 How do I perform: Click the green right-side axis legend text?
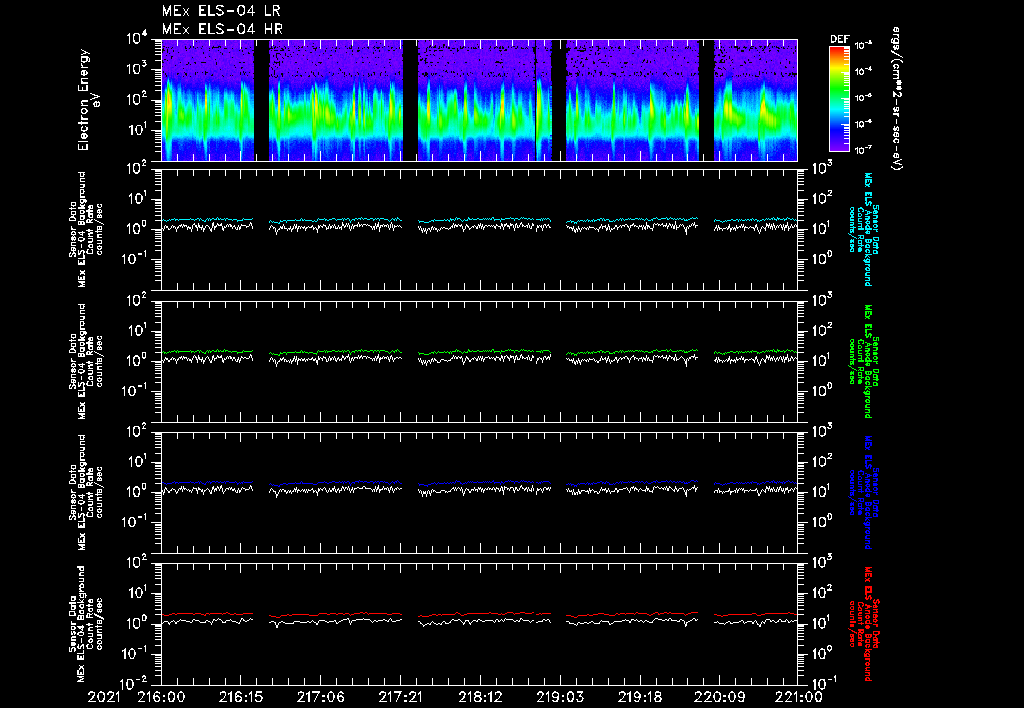(864, 361)
